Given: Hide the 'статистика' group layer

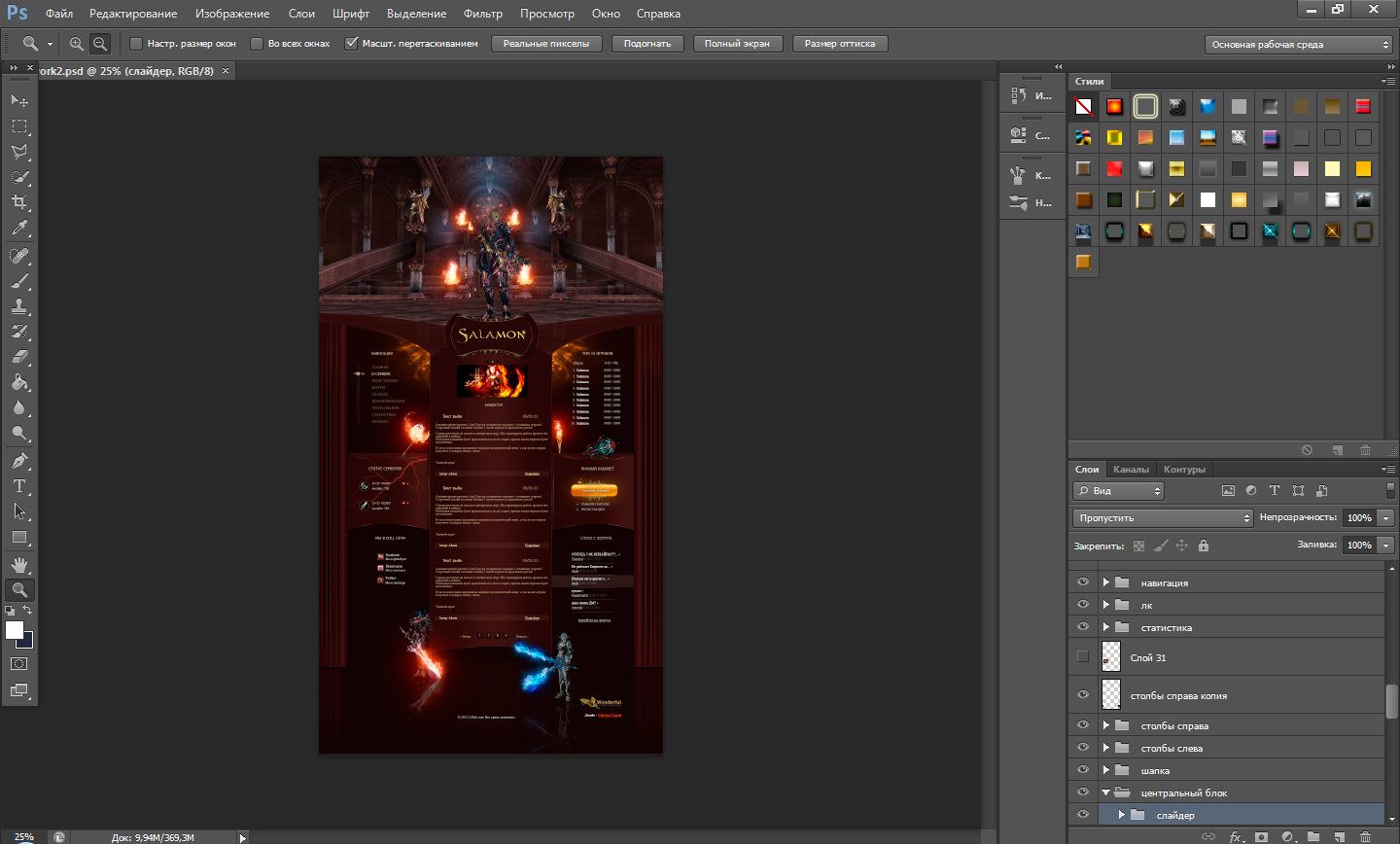Looking at the screenshot, I should click(x=1083, y=627).
